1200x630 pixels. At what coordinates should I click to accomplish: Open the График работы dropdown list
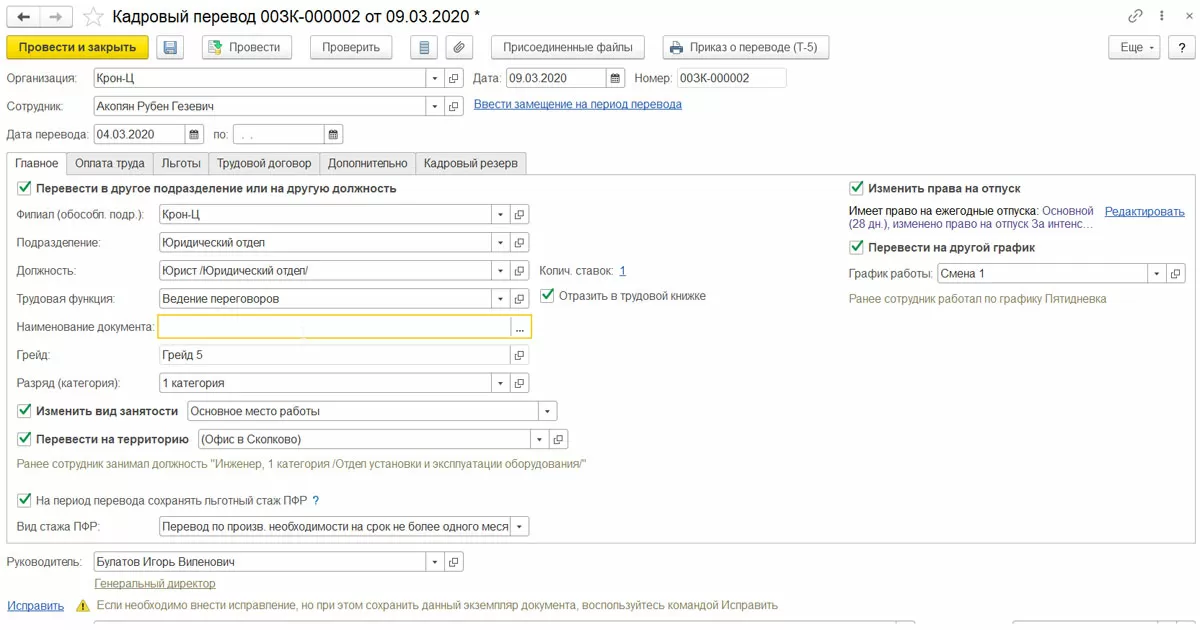(1157, 274)
